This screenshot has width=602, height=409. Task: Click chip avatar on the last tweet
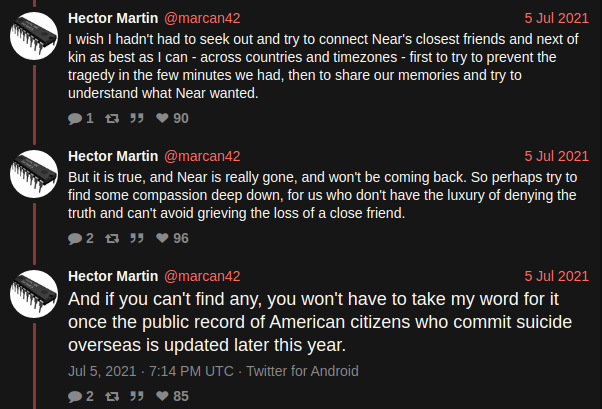click(x=34, y=294)
